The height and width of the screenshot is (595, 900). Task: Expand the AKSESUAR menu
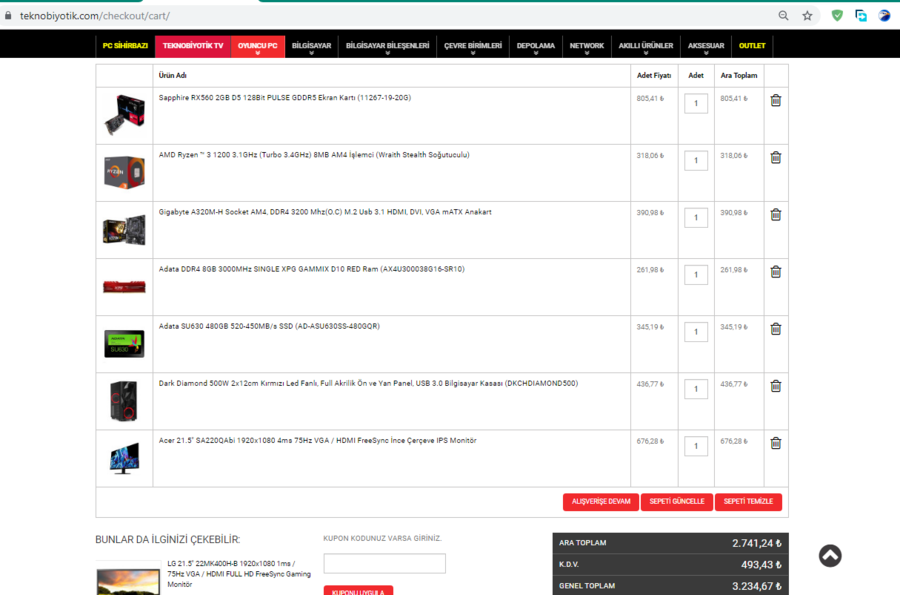point(706,46)
